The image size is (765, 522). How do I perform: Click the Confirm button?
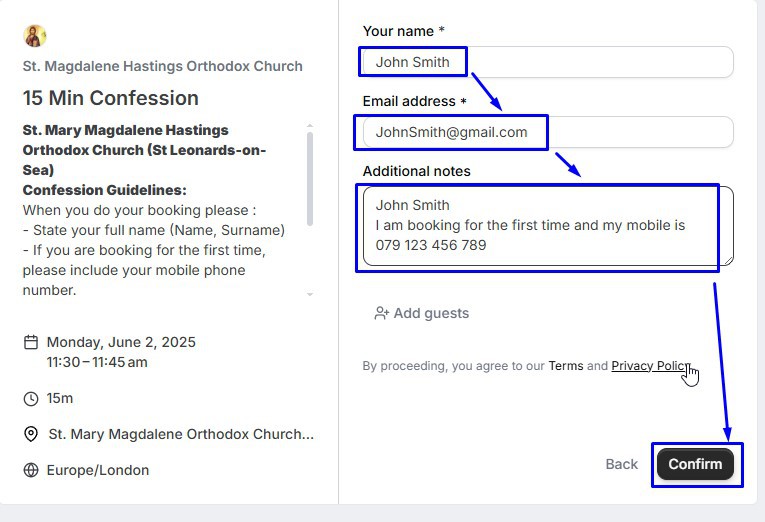tap(695, 464)
